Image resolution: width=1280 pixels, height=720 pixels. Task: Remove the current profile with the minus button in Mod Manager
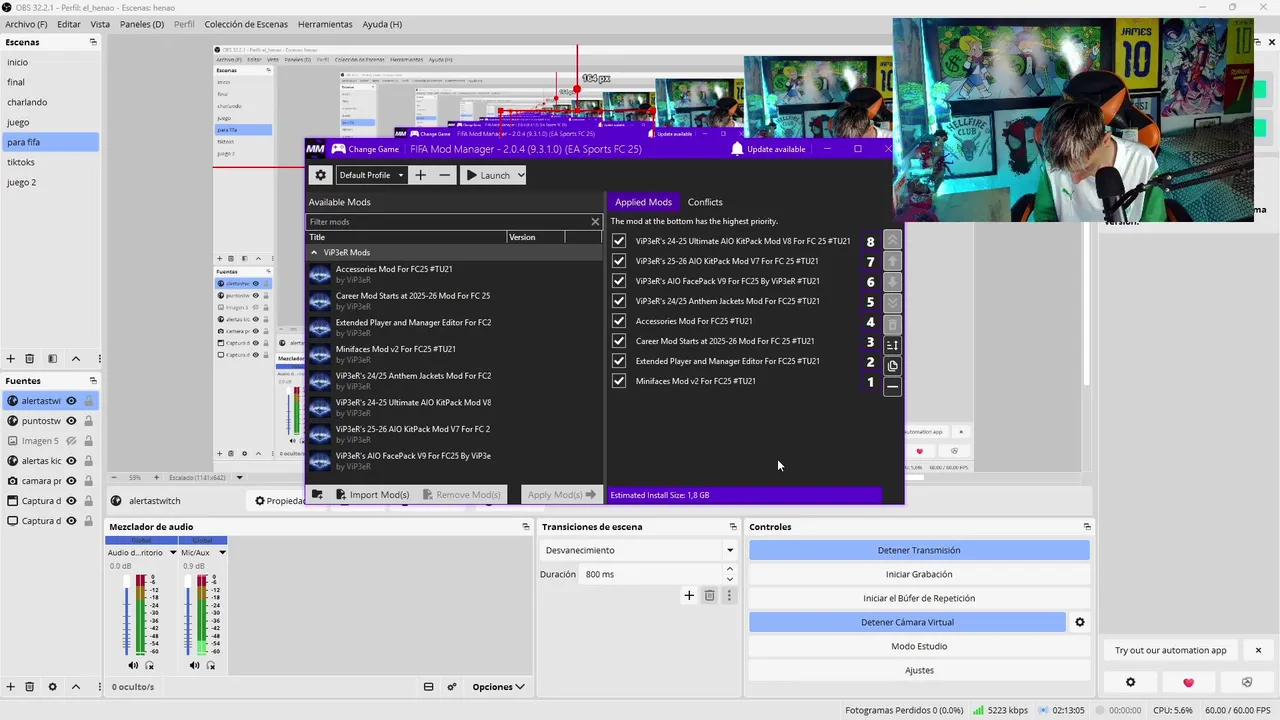point(445,175)
